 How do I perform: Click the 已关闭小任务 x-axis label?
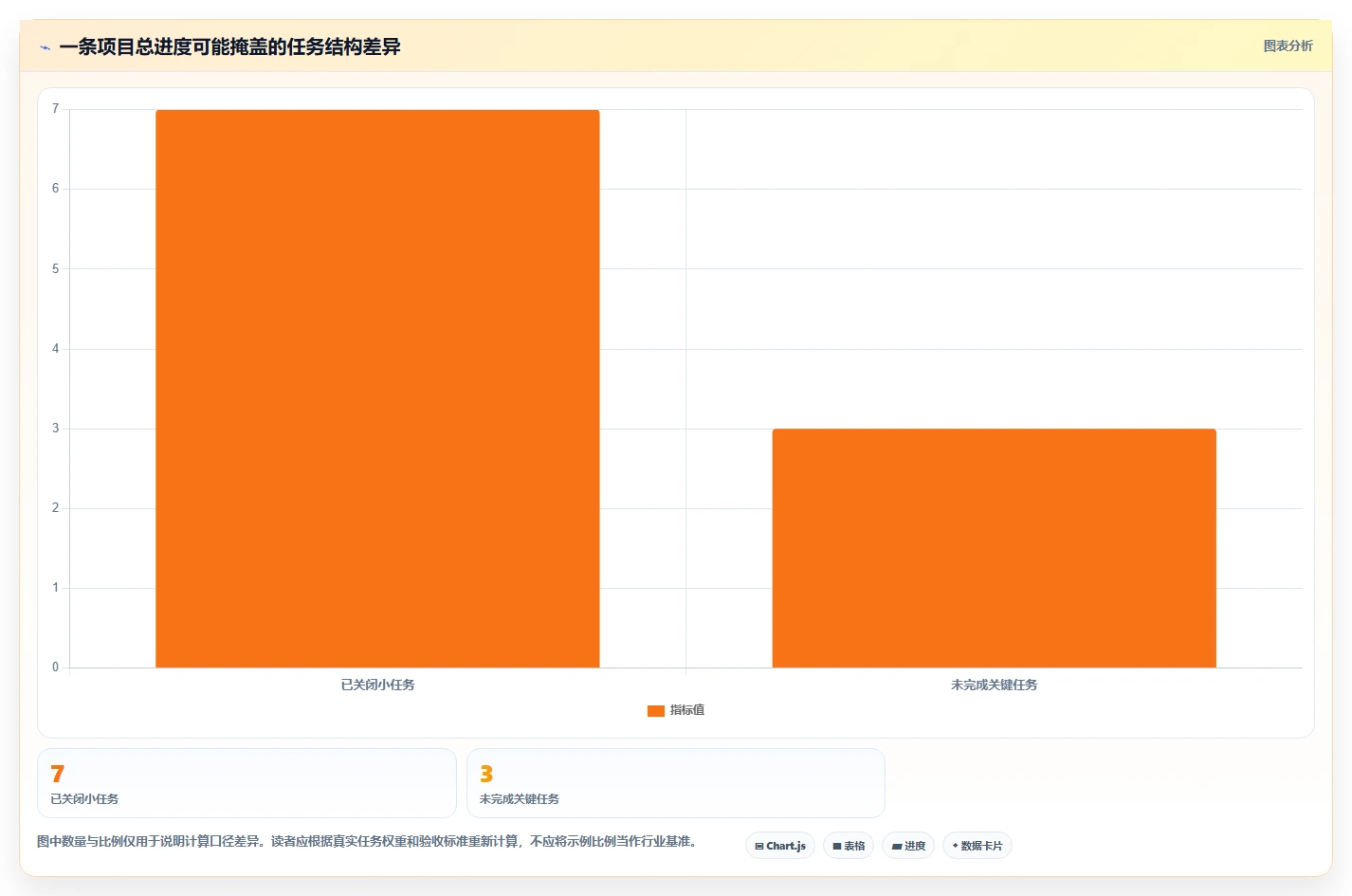click(377, 685)
